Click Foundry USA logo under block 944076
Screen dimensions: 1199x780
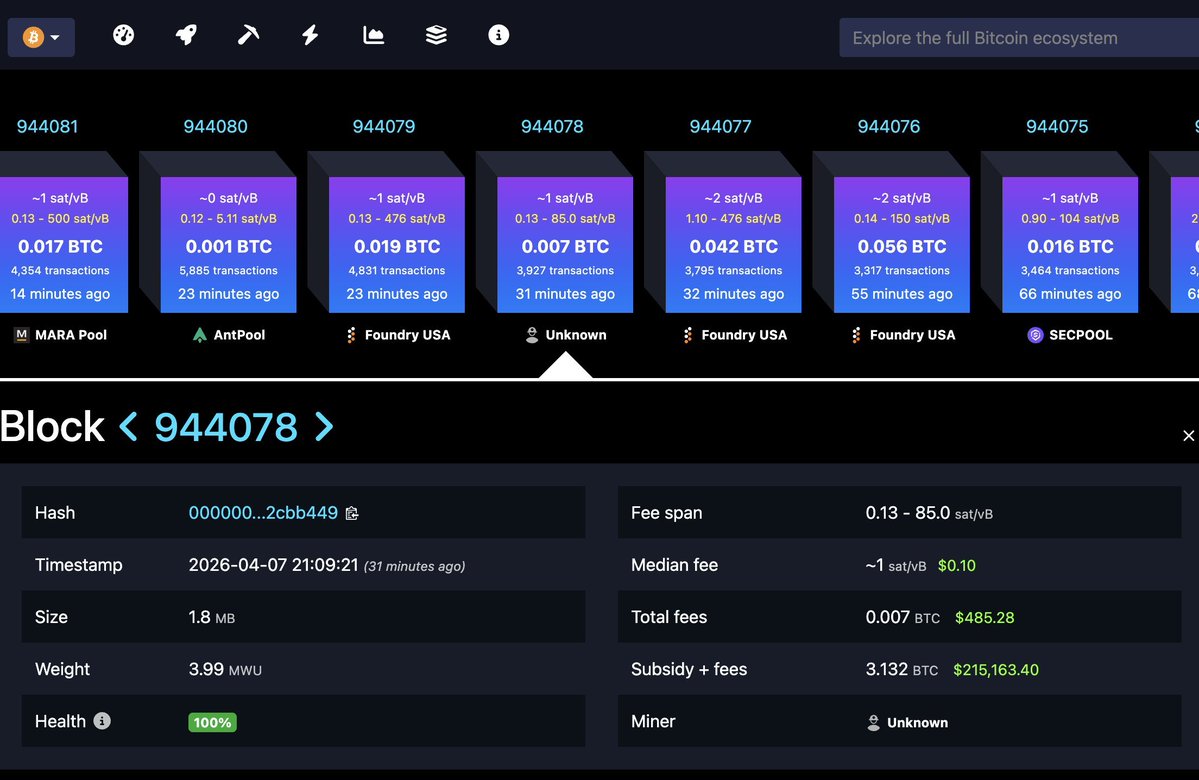856,335
